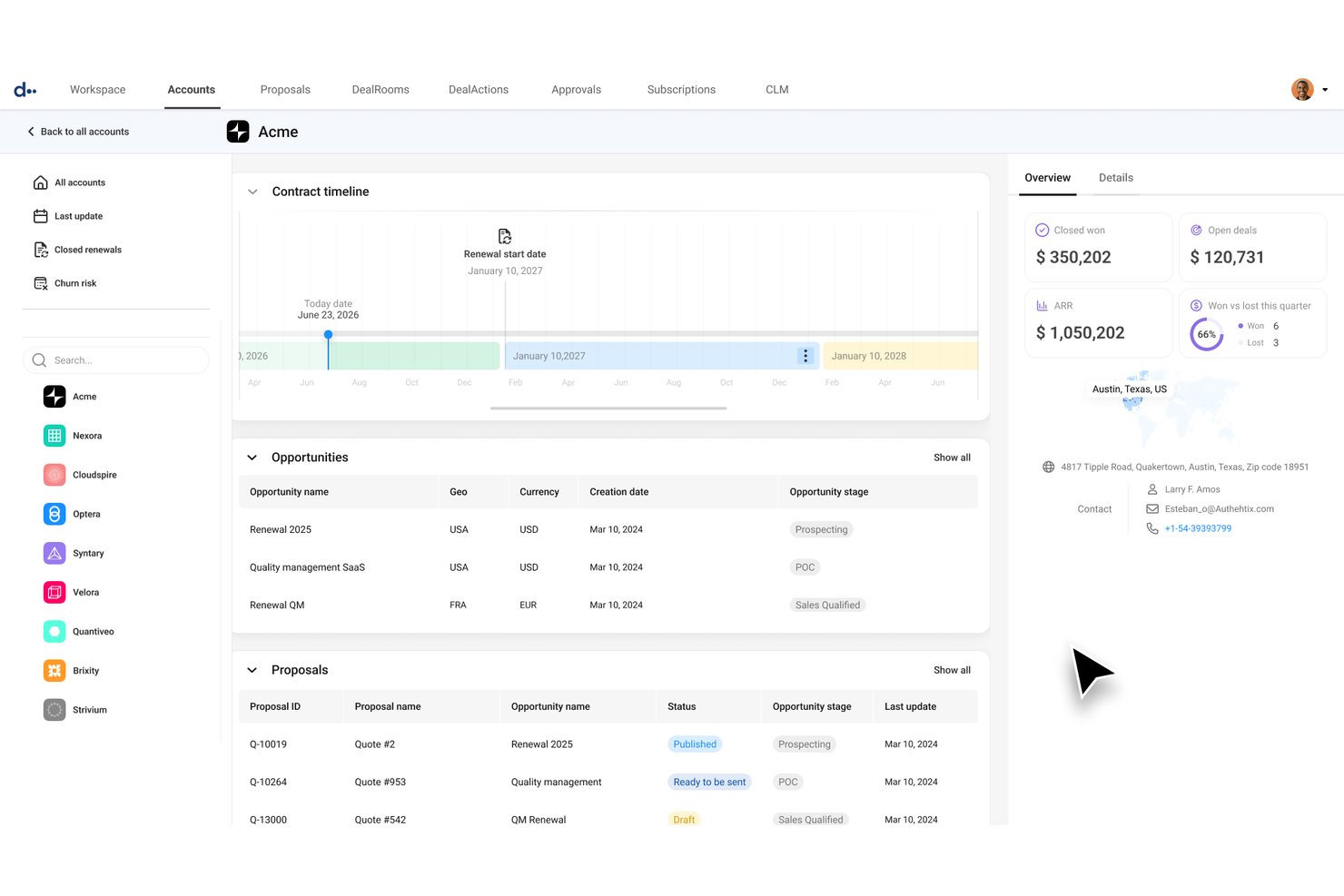Click the Today date marker on timeline

click(329, 335)
